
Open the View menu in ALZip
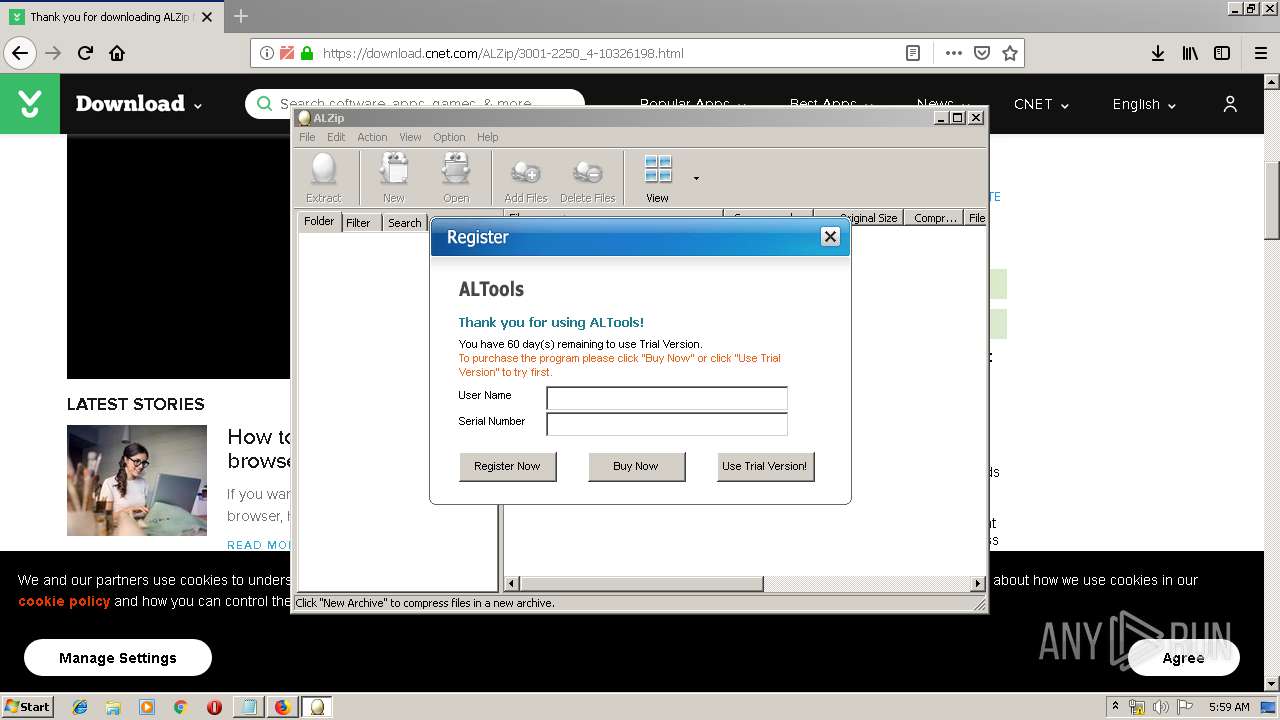point(410,137)
